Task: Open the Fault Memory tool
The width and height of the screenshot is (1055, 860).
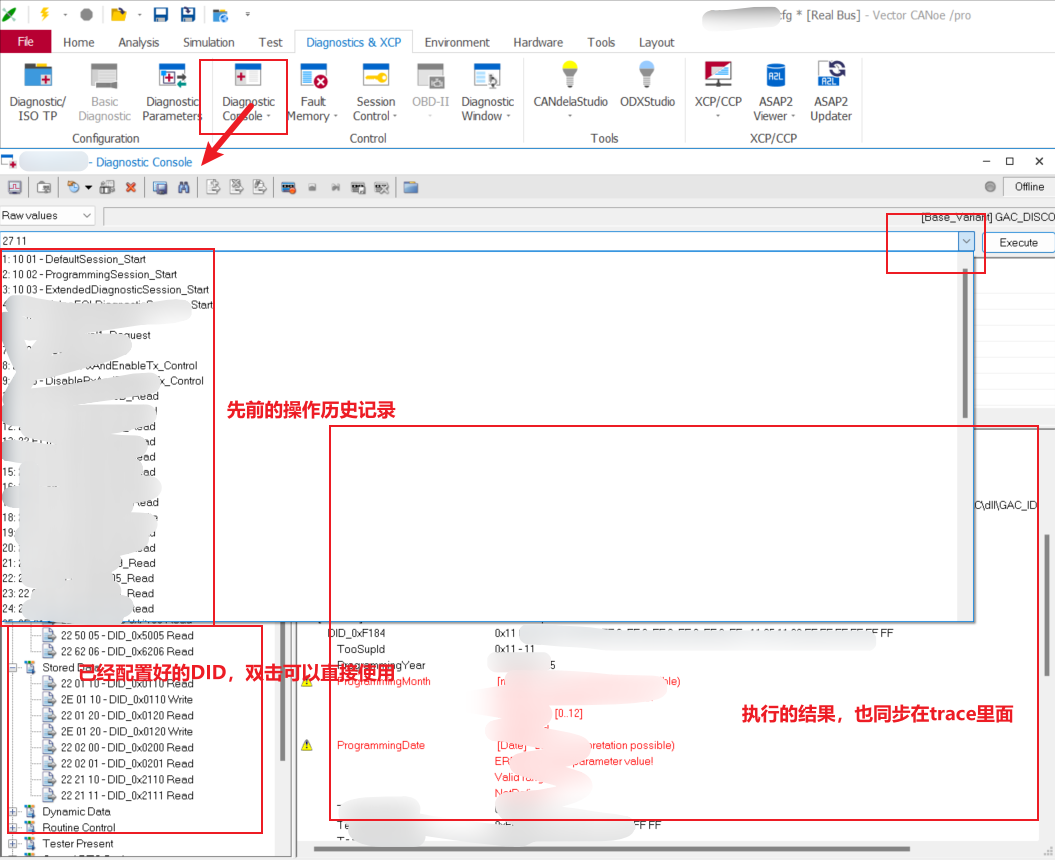Action: [x=313, y=92]
